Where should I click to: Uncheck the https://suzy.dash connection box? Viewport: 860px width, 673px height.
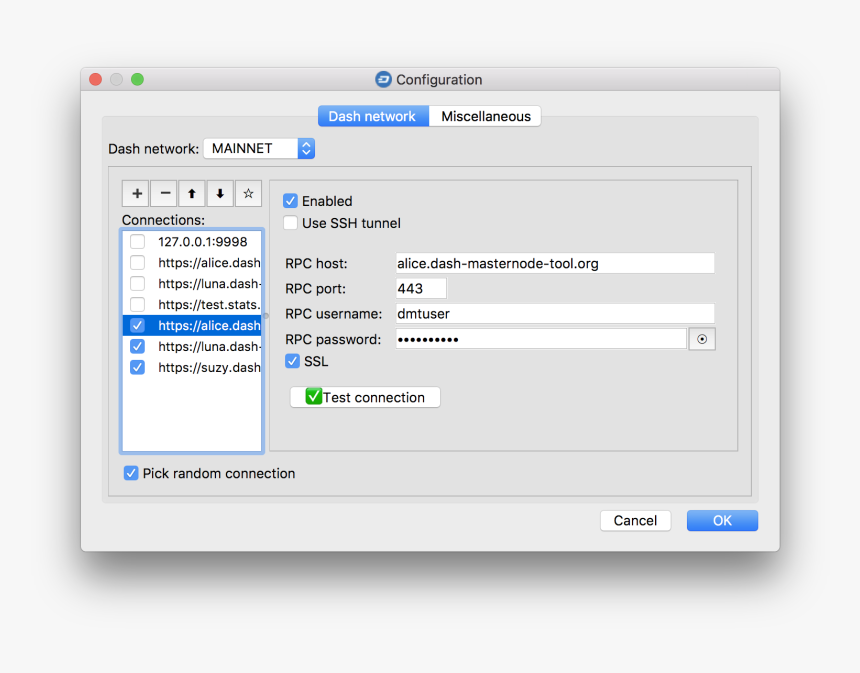click(x=138, y=367)
